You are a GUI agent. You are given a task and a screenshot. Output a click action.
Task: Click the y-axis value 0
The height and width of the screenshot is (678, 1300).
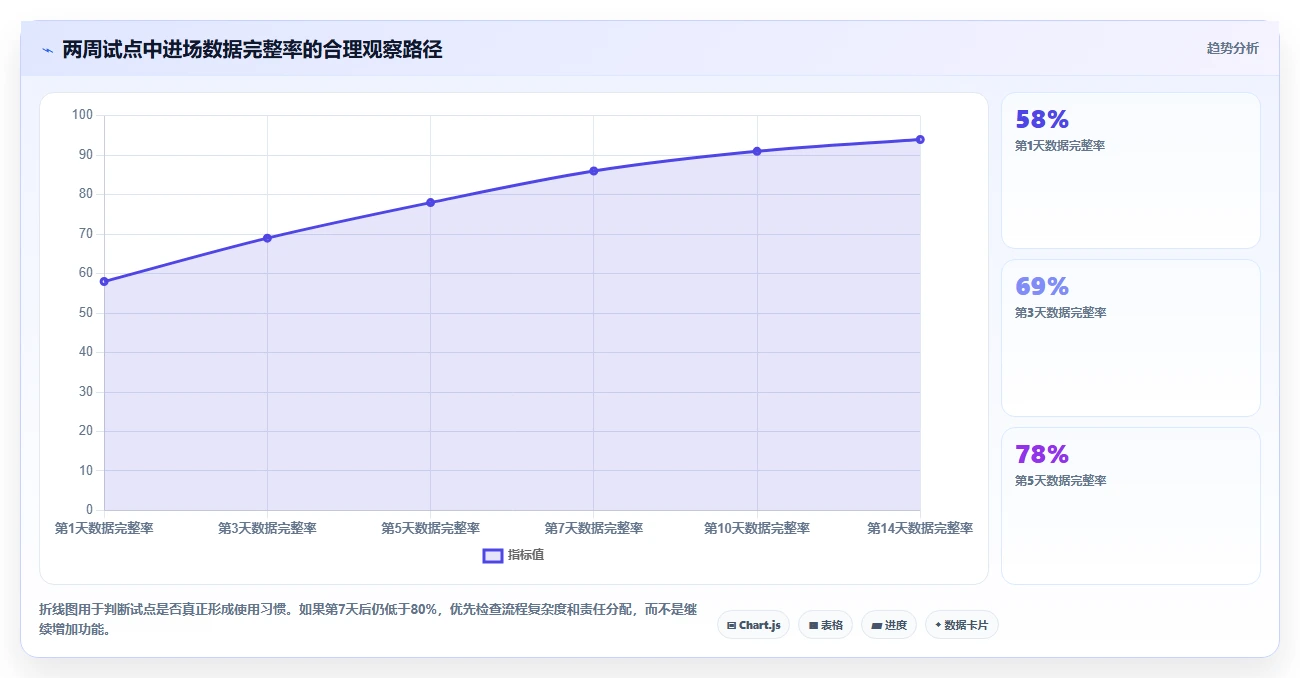tap(88, 510)
